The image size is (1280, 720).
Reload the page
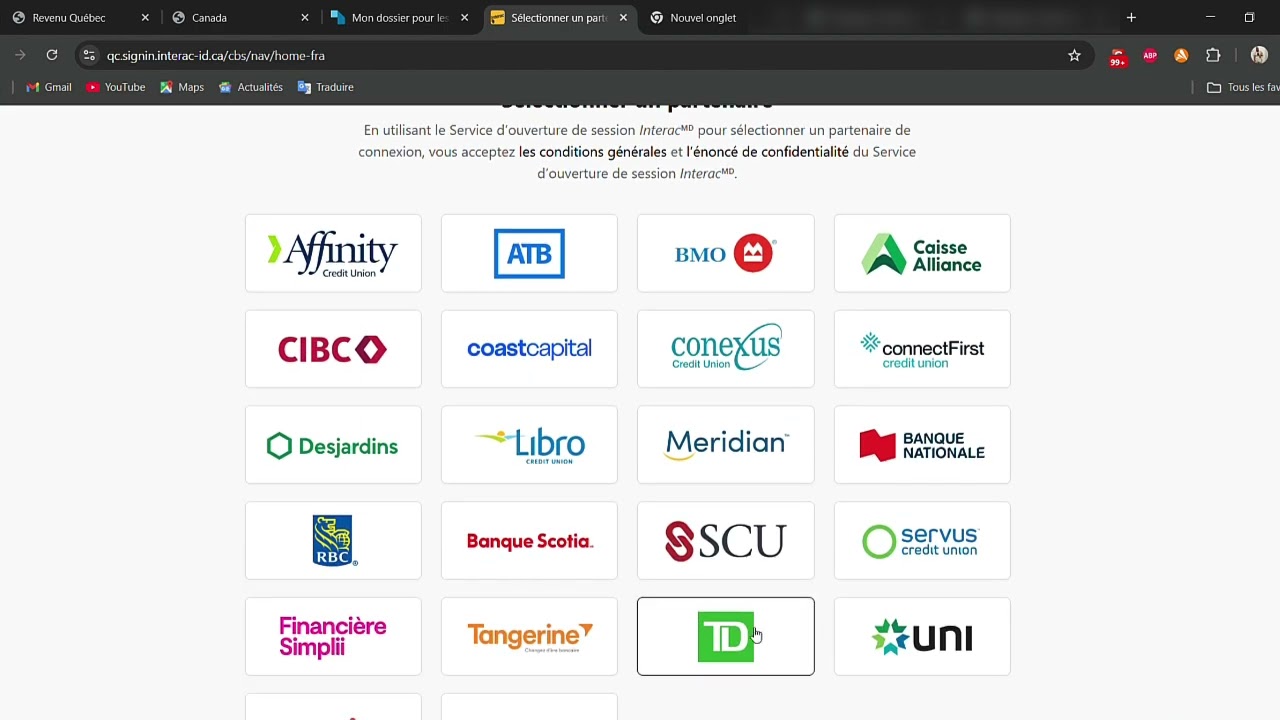click(52, 56)
